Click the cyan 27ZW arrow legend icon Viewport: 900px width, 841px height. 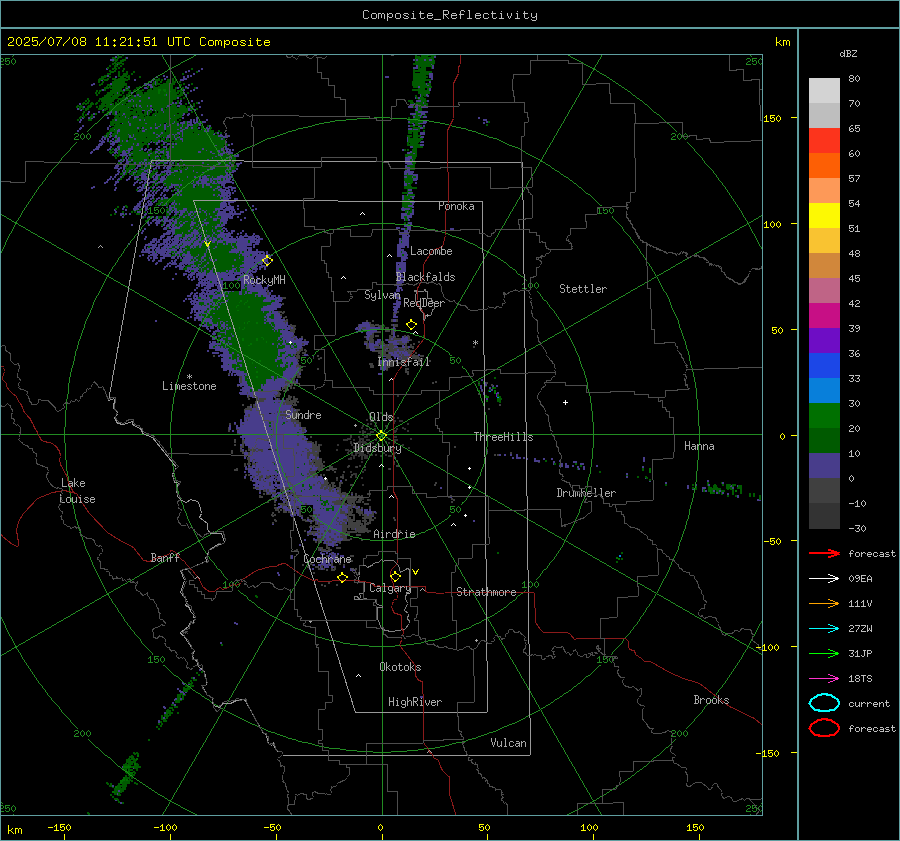tap(824, 629)
